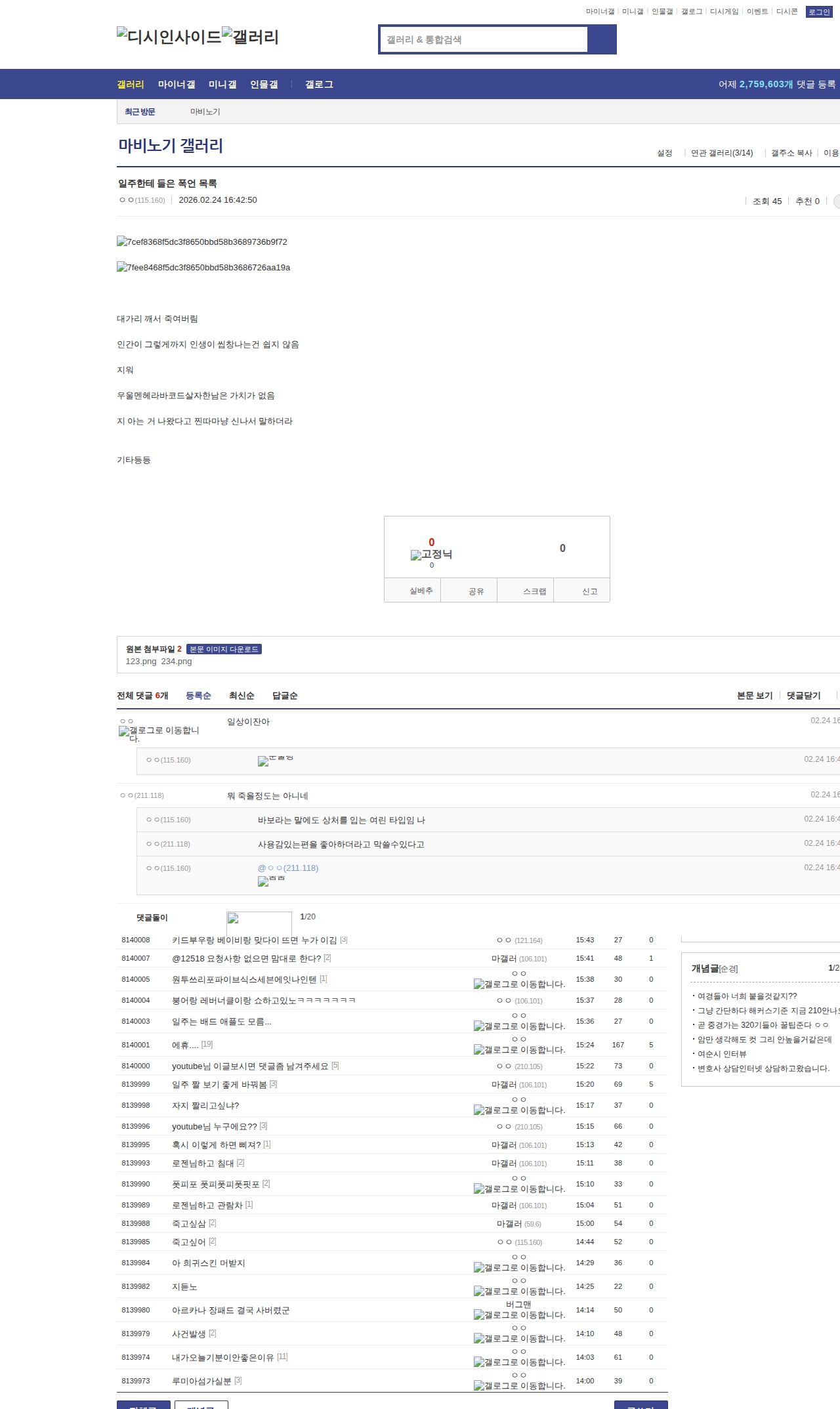Open 이벤트 in the top utility links

coord(757,12)
